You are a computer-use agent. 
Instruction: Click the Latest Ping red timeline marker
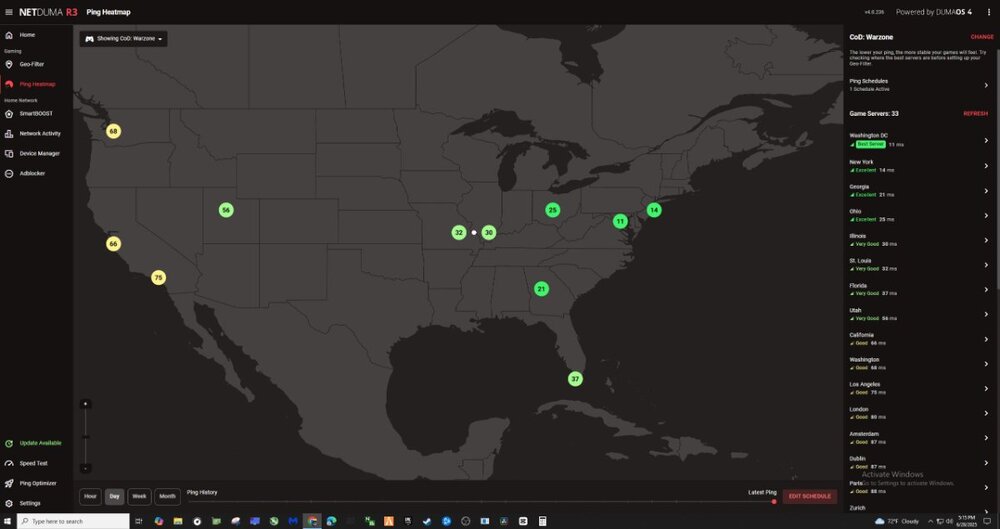(774, 502)
